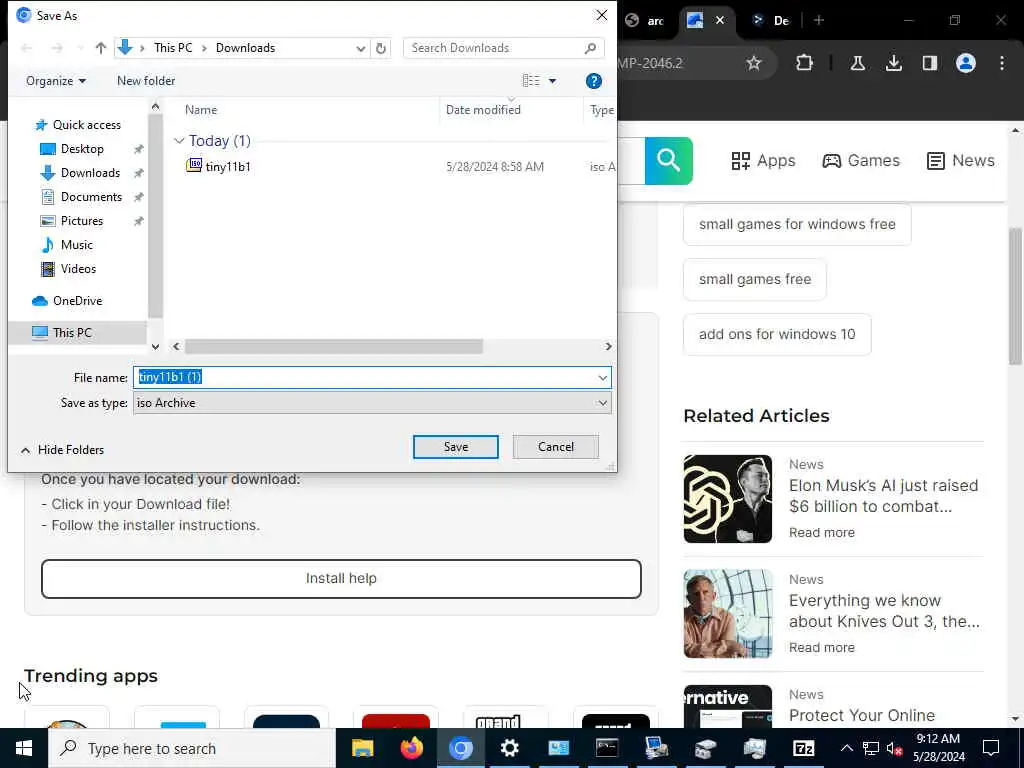Open Chrome Extensions puzzle icon
Viewport: 1024px width, 768px height.
[x=805, y=63]
